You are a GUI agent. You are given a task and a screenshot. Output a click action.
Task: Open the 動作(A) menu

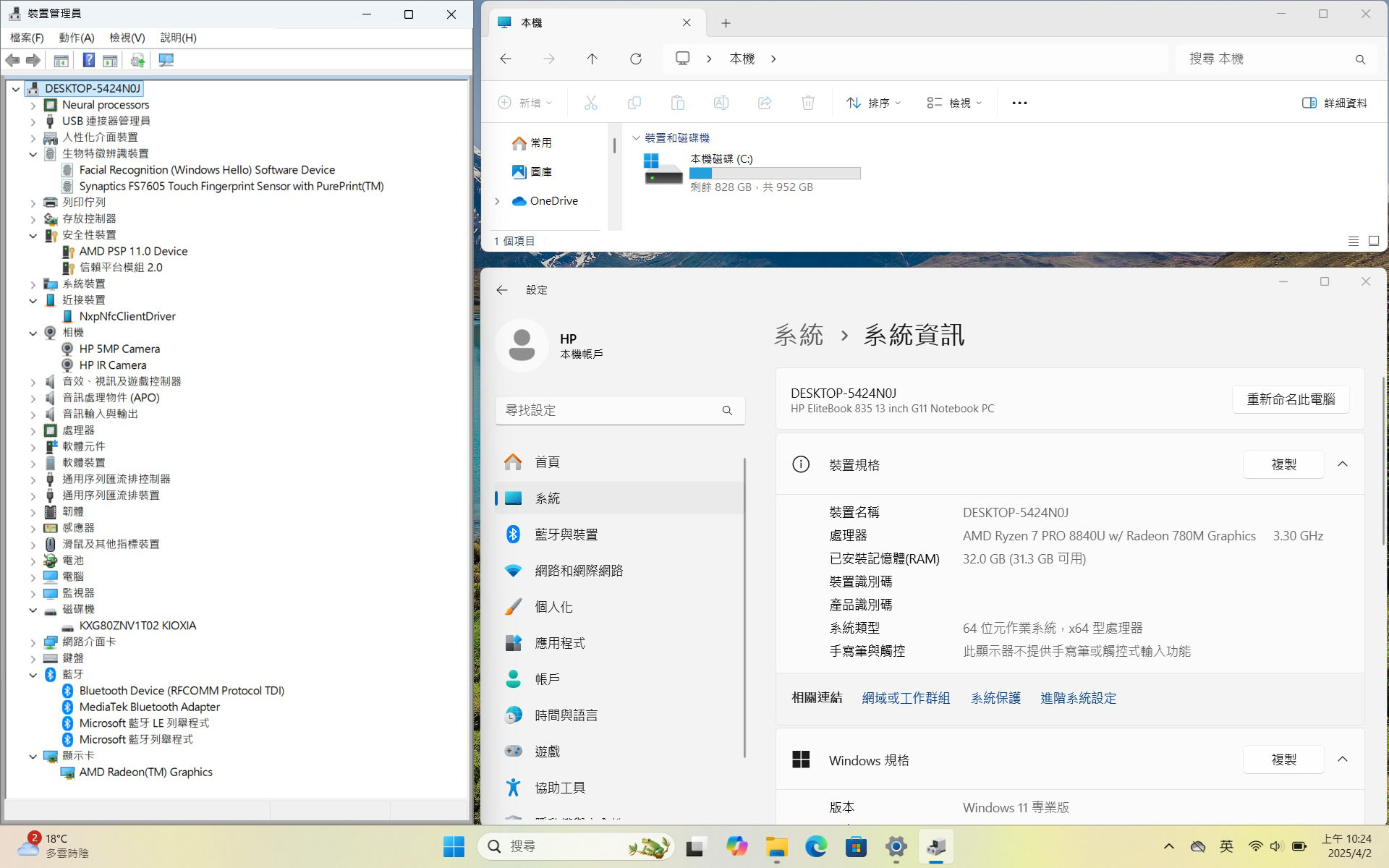click(77, 38)
